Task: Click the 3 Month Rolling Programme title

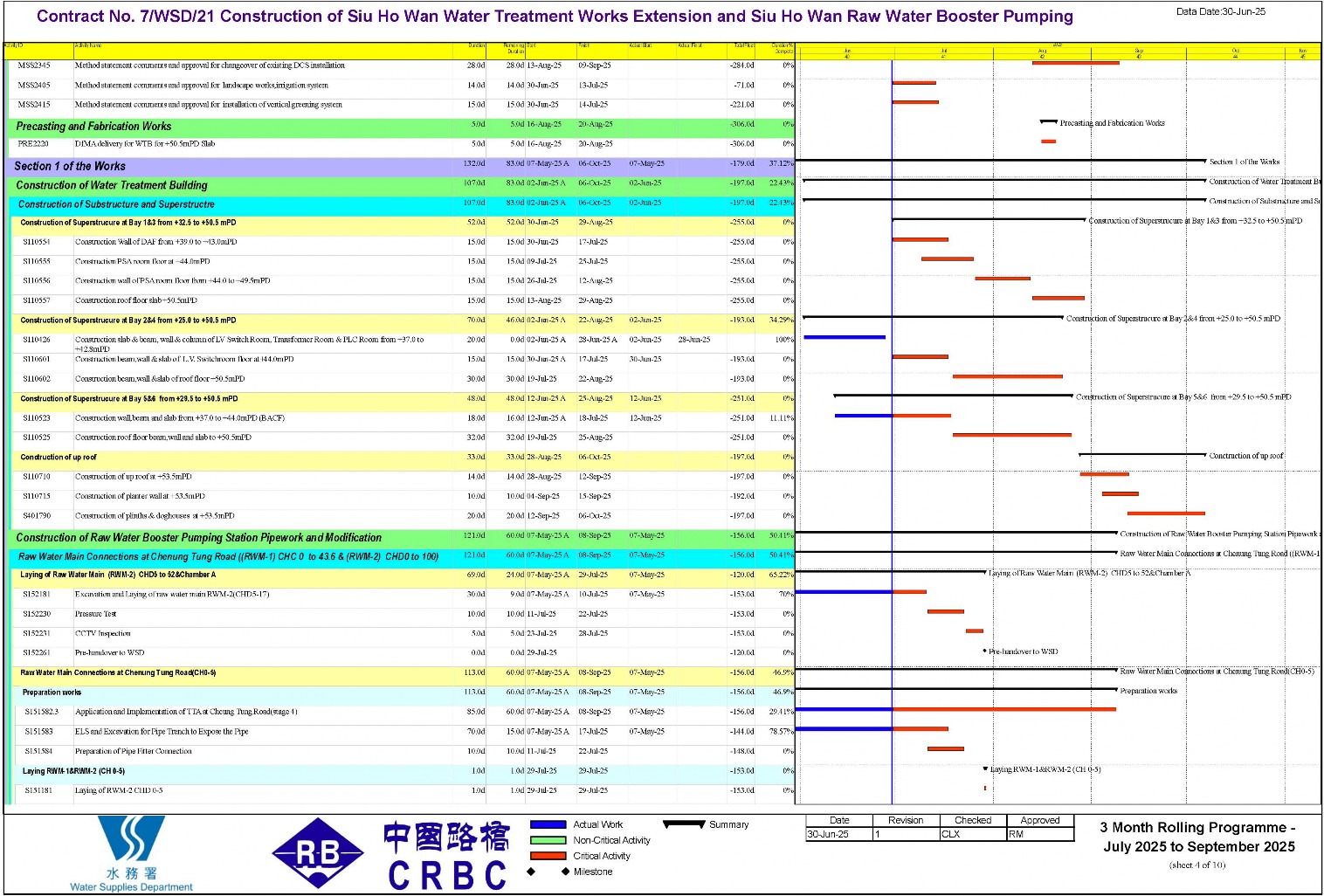Action: pos(1198,837)
